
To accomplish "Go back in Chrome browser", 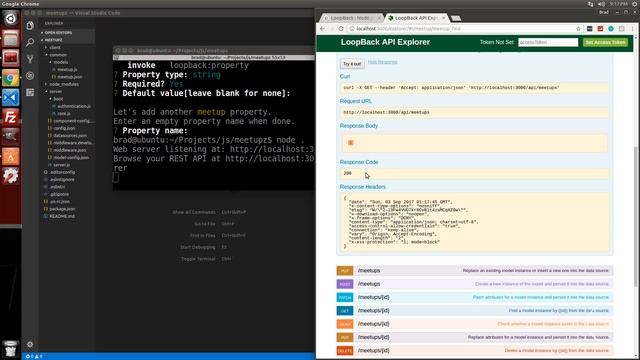I will click(x=322, y=29).
